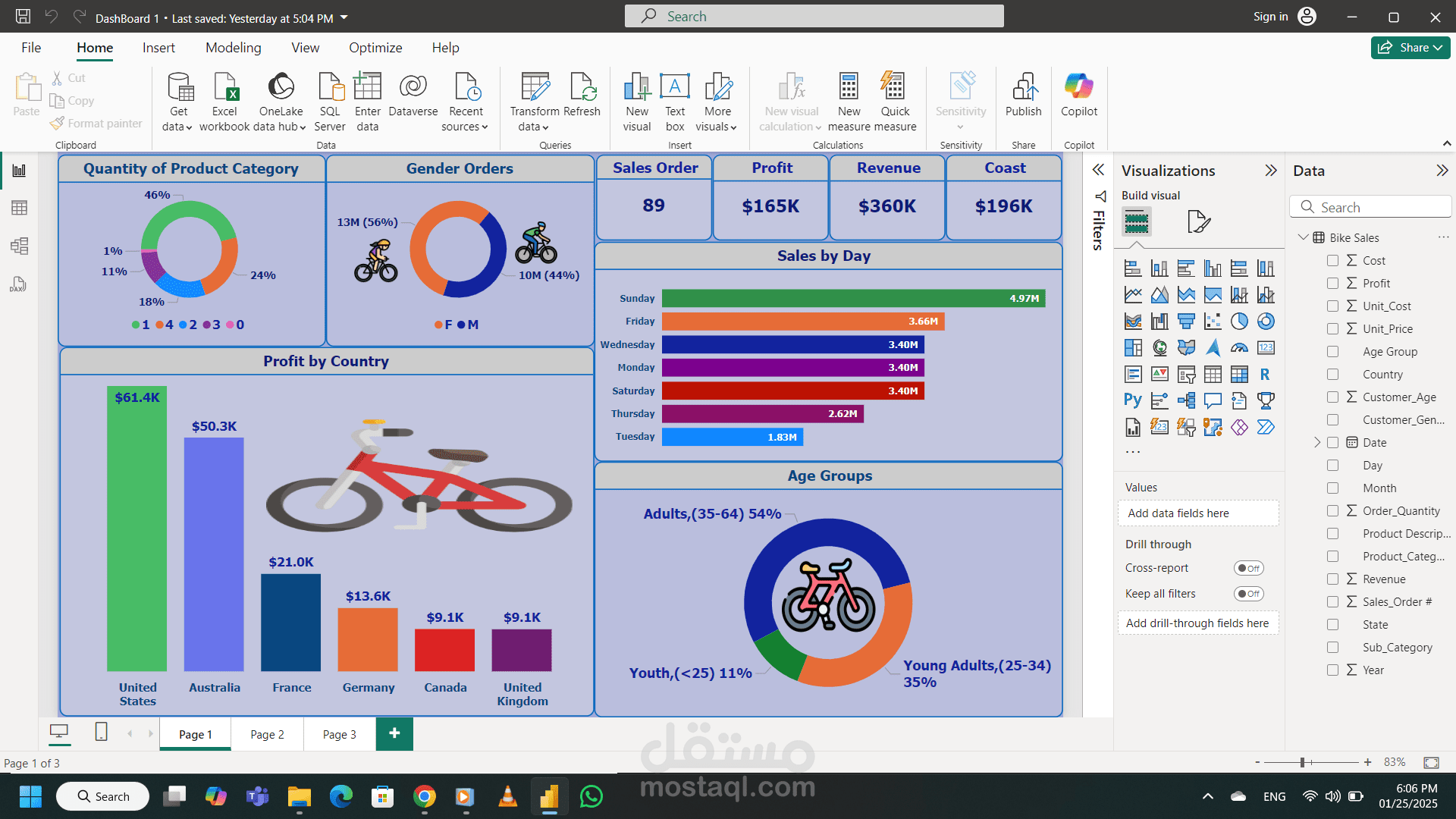This screenshot has width=1456, height=819.
Task: Check the Profit field checkbox
Action: click(x=1332, y=283)
